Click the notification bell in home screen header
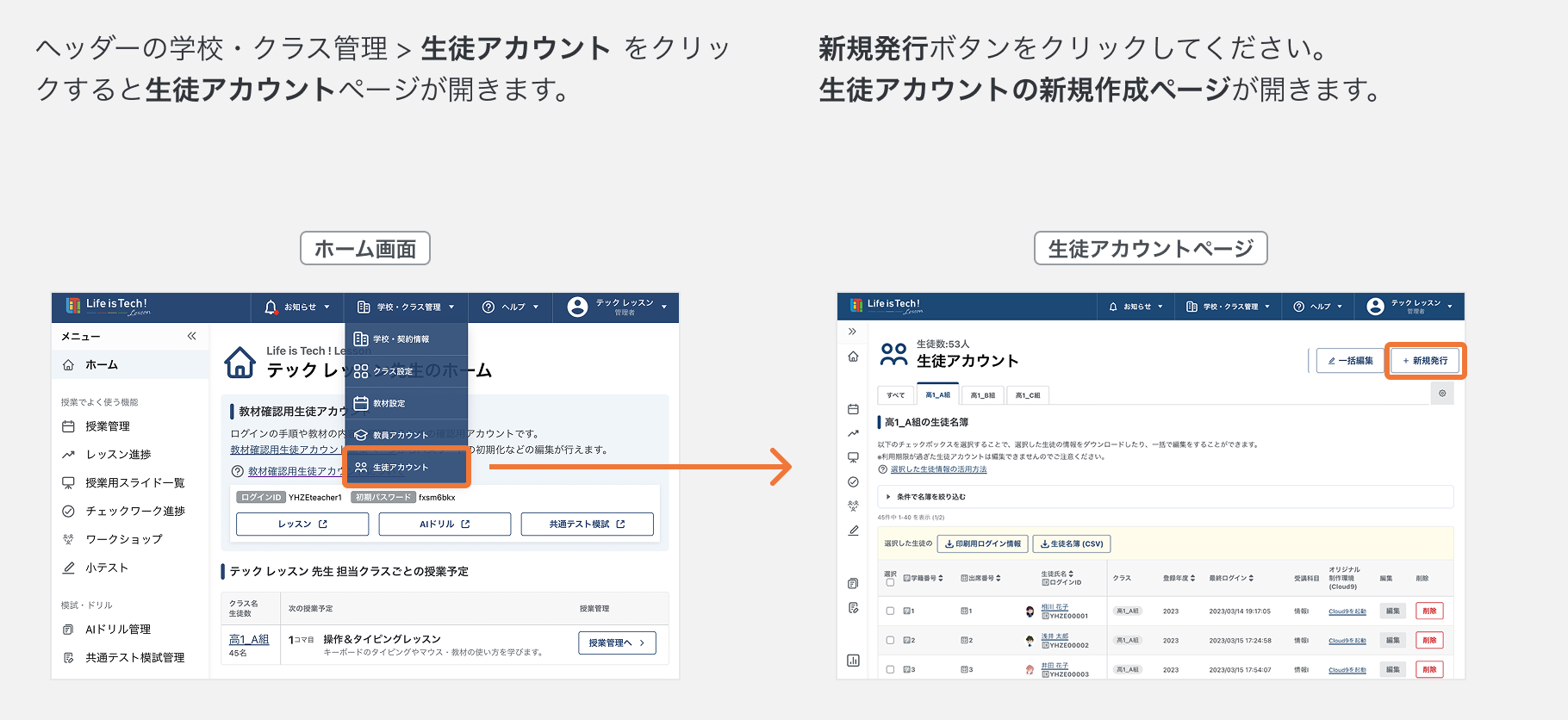Viewport: 1568px width, 720px height. [x=271, y=307]
